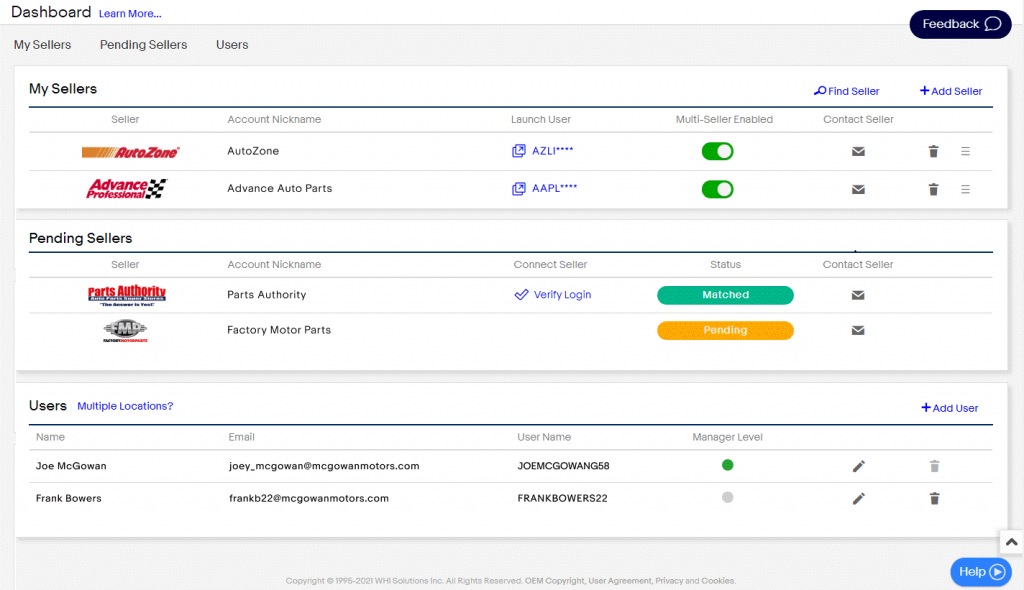This screenshot has height=590, width=1024.
Task: Open the AAPL launch link for Advance Auto Parts
Action: (546, 188)
